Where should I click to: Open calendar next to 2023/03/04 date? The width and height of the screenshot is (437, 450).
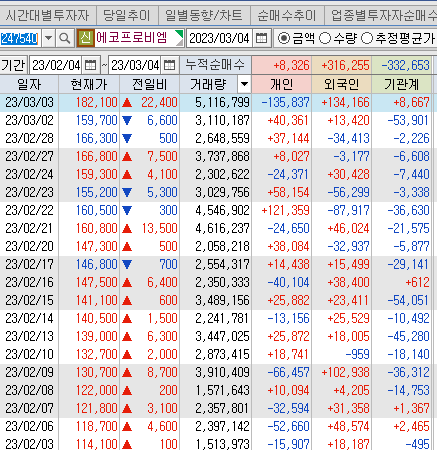[262, 38]
